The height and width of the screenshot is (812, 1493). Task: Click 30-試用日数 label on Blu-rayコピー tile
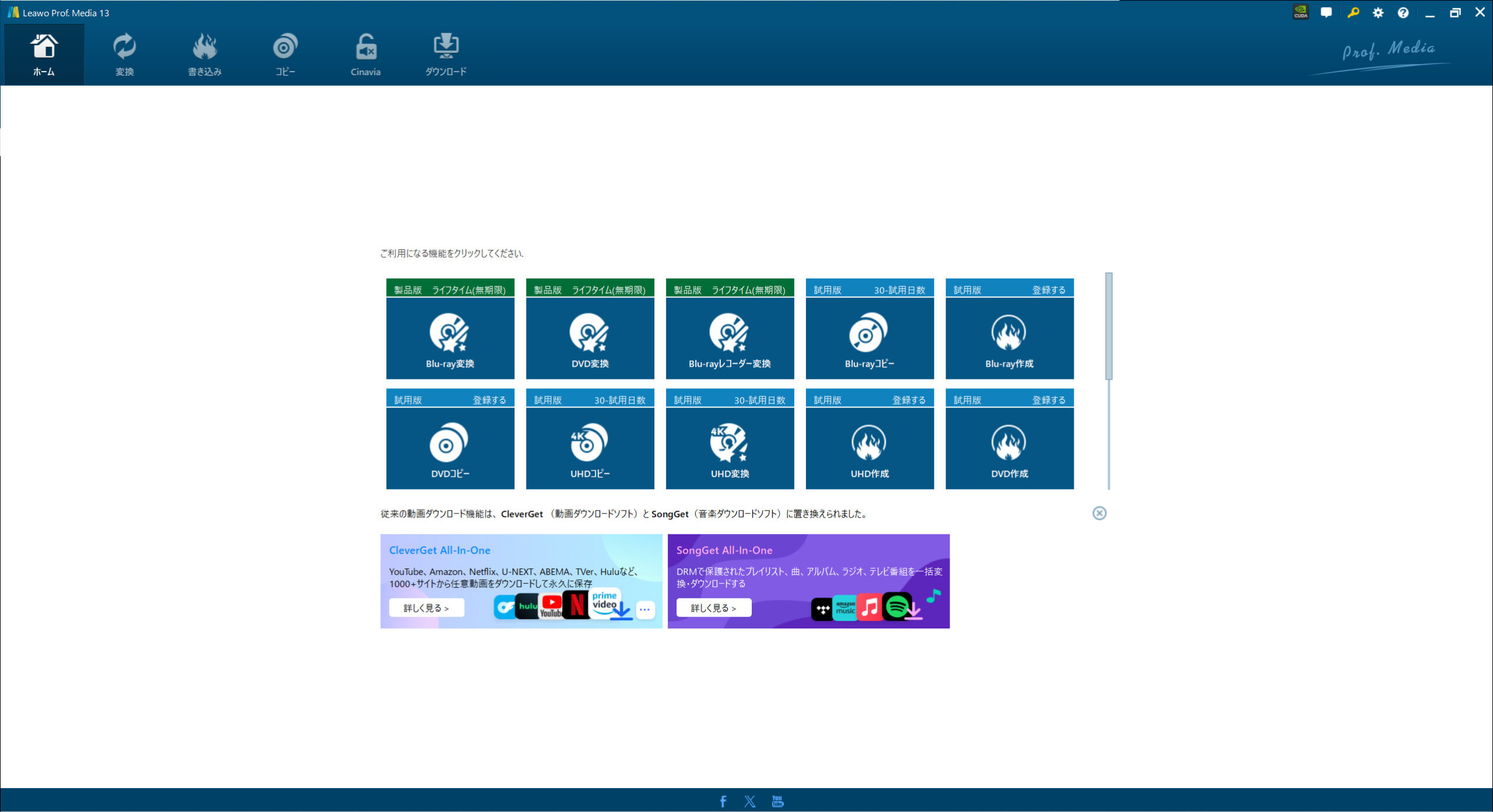tap(899, 290)
